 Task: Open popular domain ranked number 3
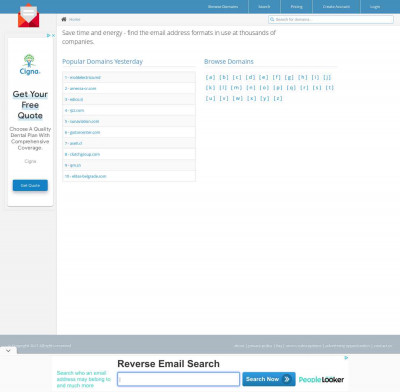point(74,99)
